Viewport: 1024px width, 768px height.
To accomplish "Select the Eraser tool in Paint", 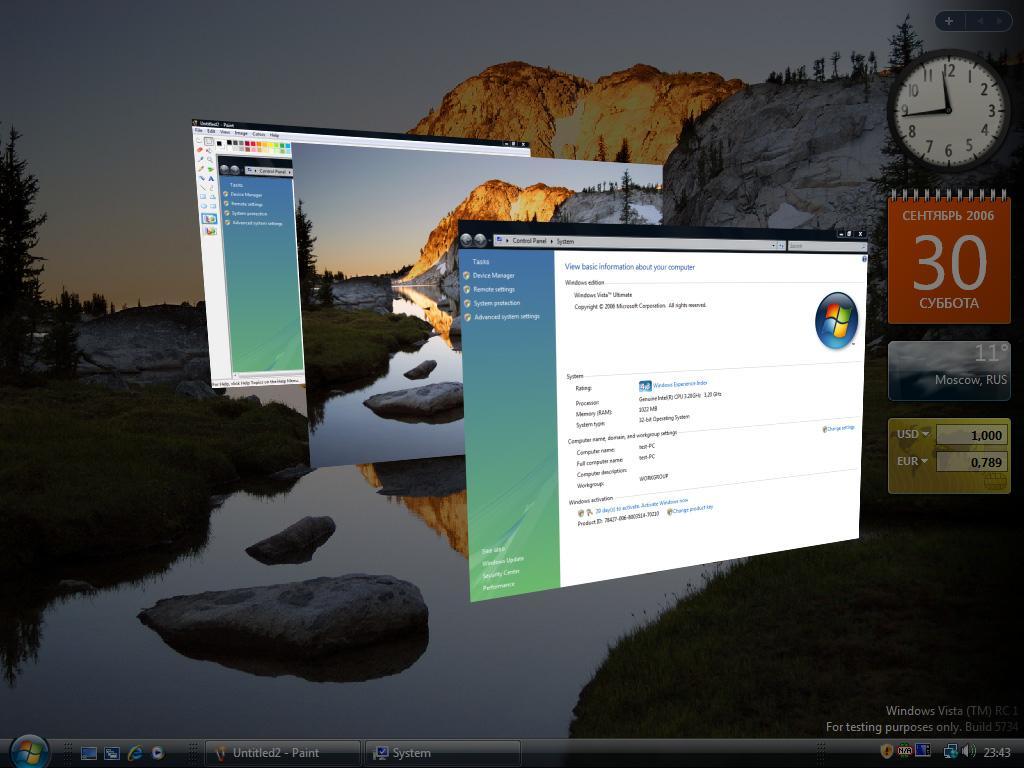I will (200, 149).
